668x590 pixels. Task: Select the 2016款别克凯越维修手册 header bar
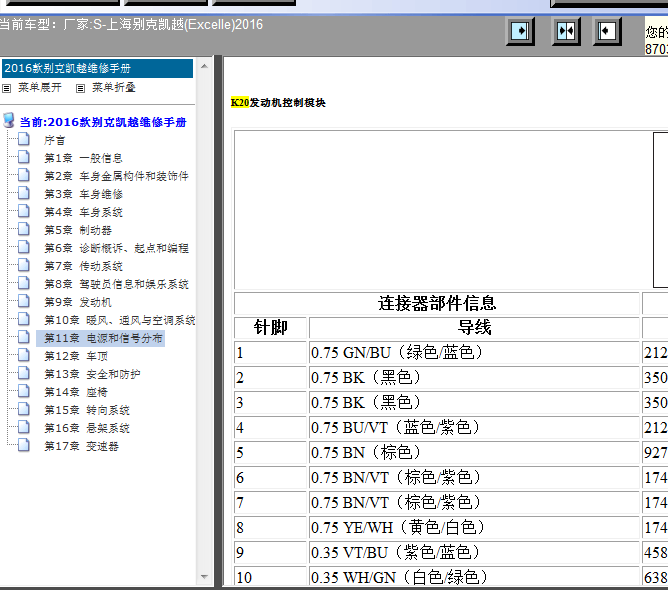98,68
